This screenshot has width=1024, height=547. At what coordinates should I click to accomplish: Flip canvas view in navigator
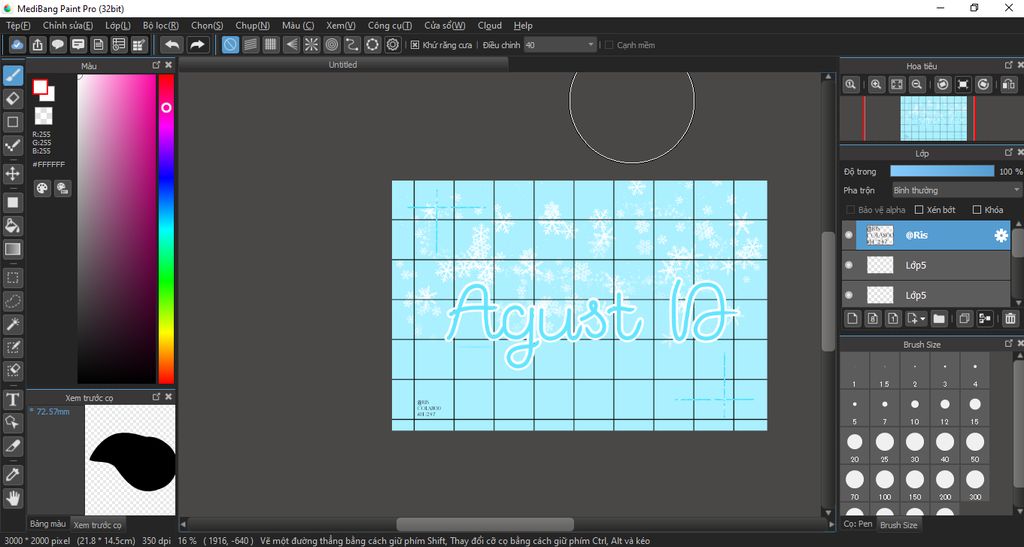click(x=1008, y=84)
